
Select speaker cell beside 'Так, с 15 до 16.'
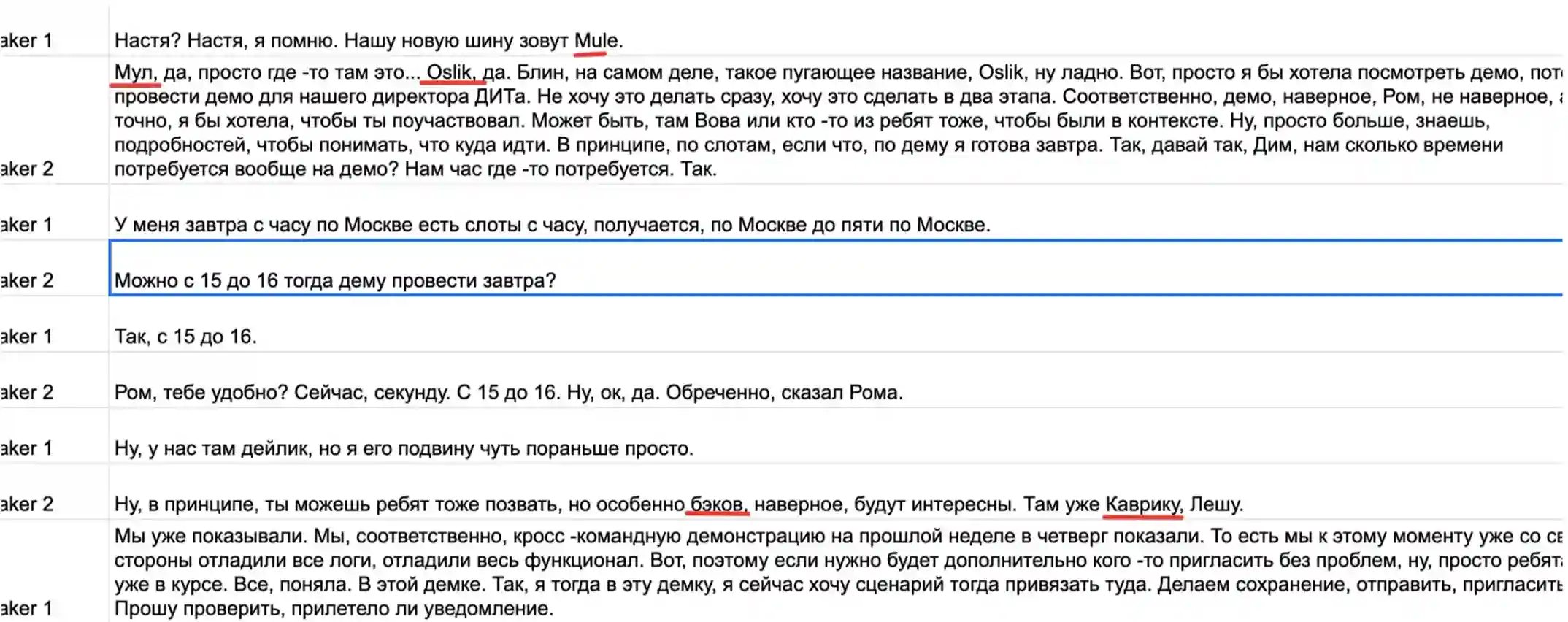point(55,324)
